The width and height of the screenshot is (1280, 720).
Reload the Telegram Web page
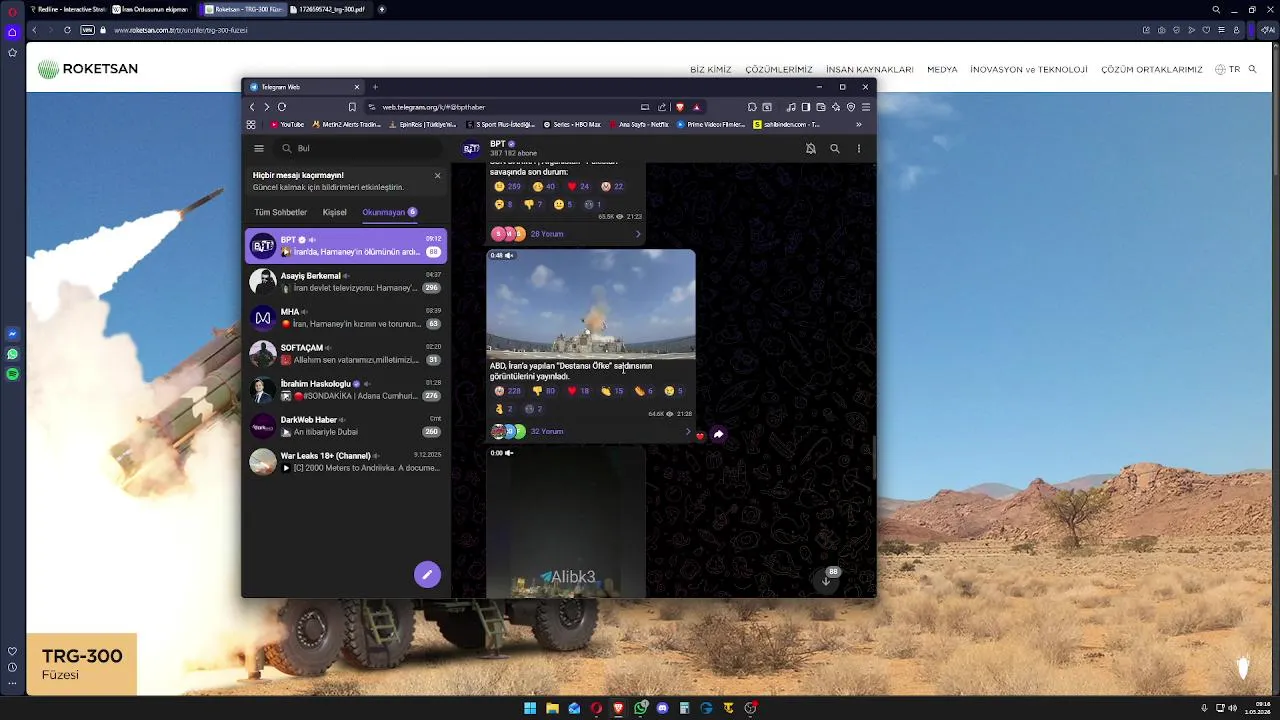click(x=282, y=107)
